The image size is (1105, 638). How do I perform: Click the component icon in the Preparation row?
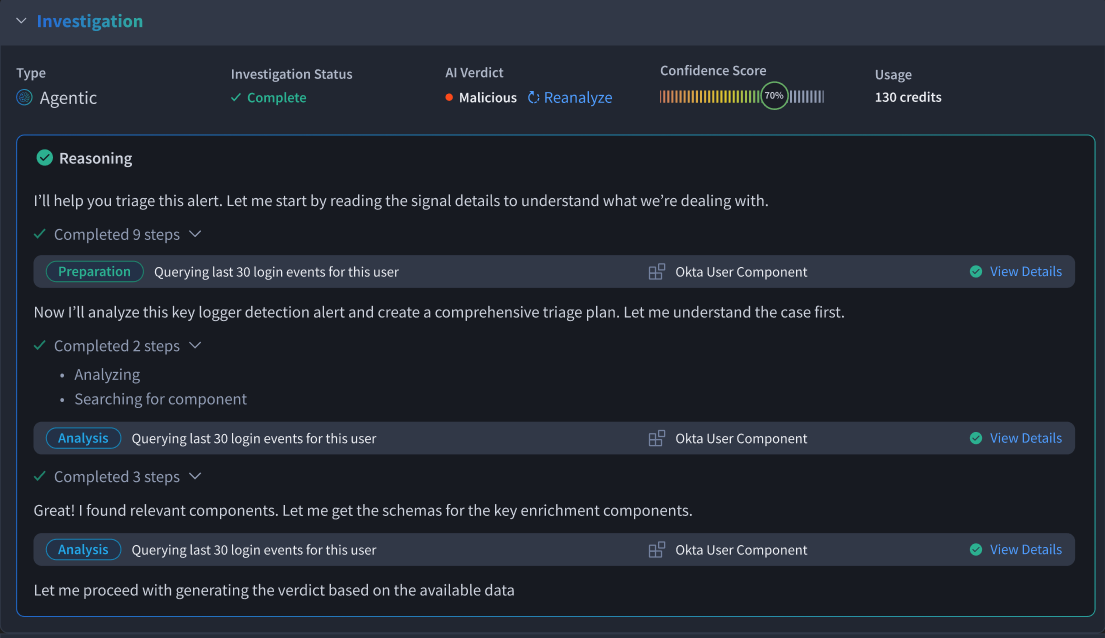pos(657,271)
